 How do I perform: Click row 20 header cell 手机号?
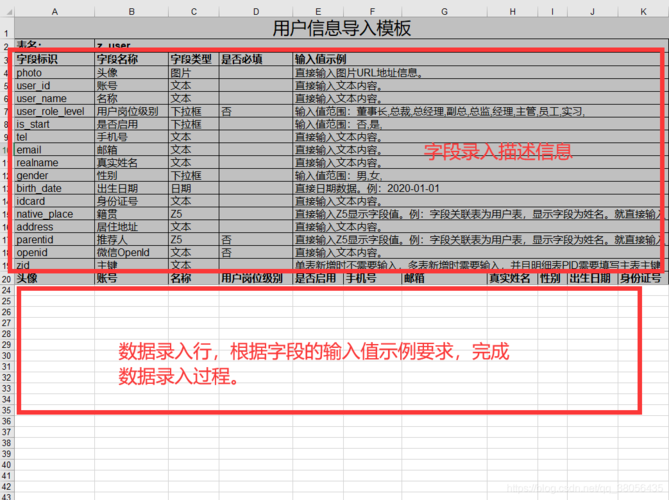coord(372,278)
